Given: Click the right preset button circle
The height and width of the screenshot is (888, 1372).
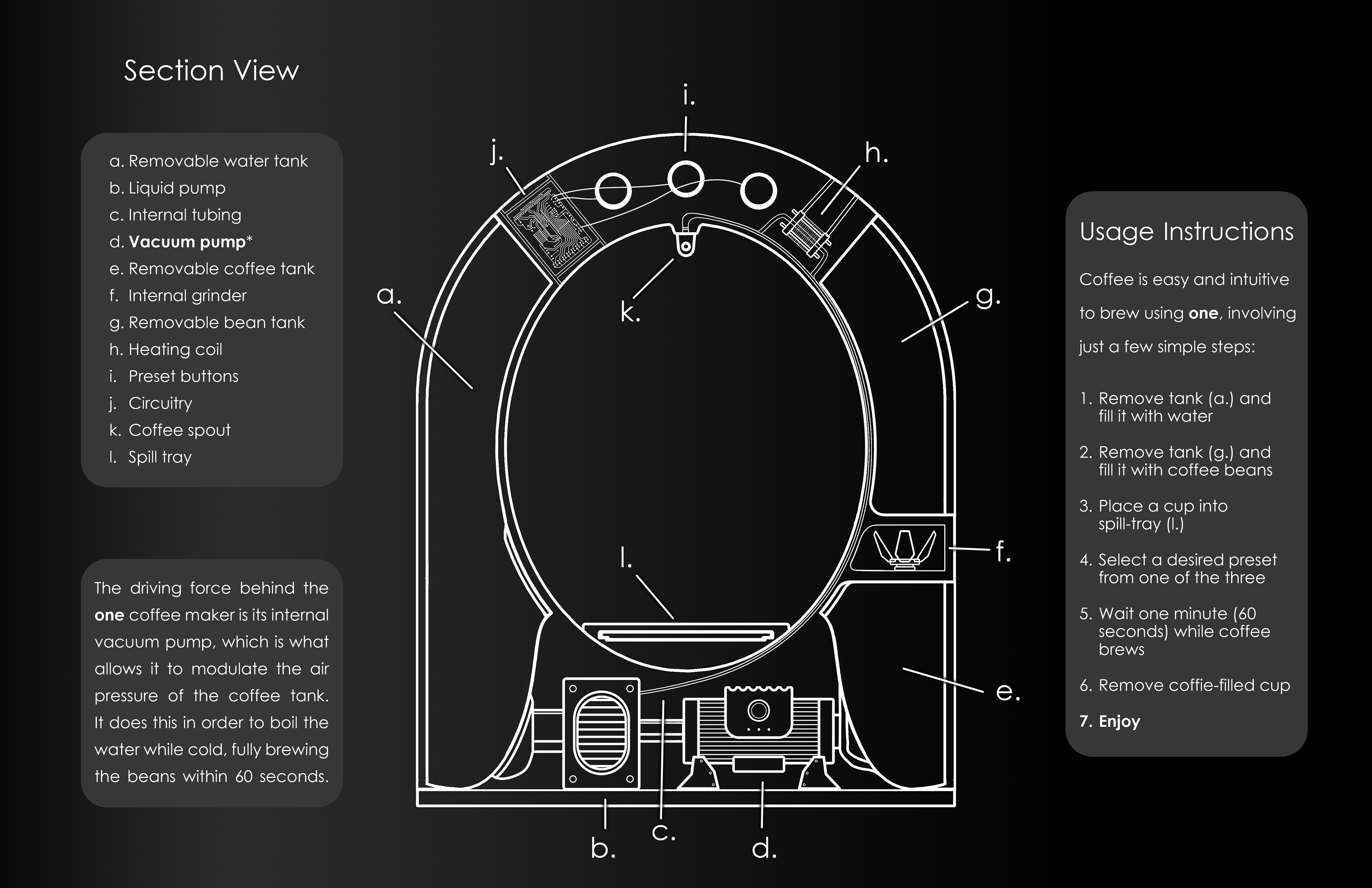Looking at the screenshot, I should (x=758, y=191).
